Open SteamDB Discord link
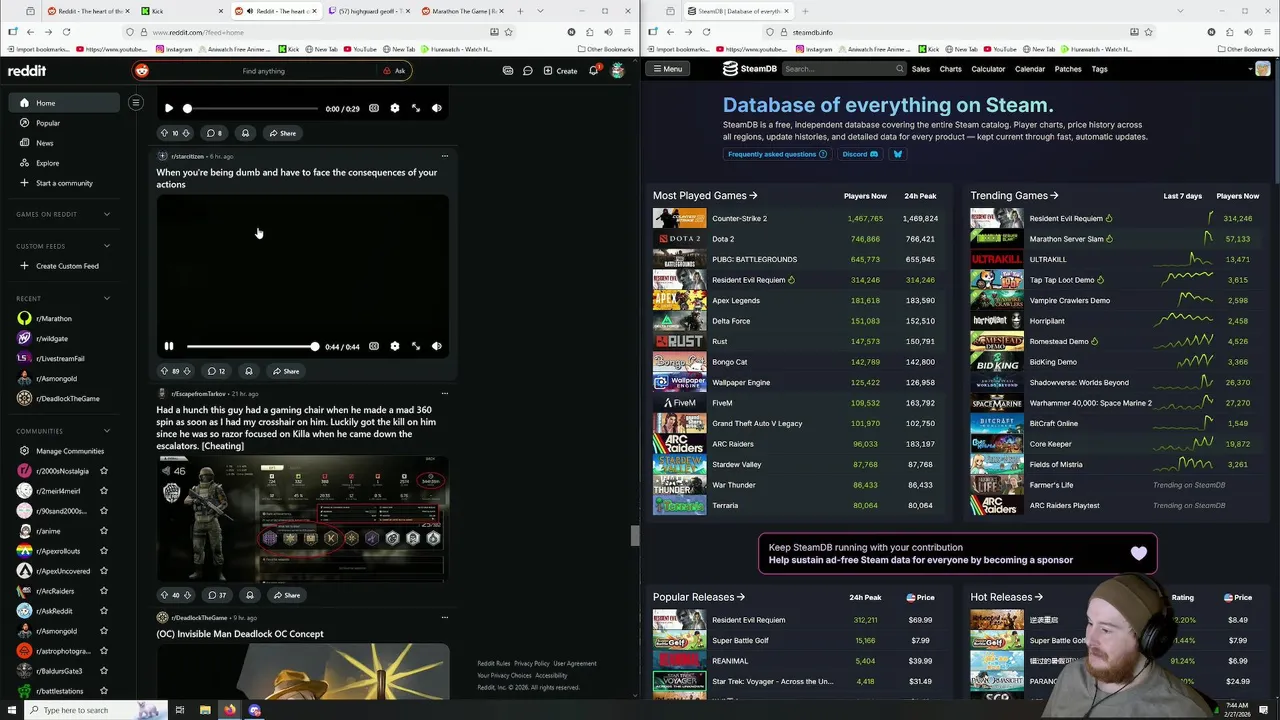The image size is (1280, 720). click(x=860, y=154)
